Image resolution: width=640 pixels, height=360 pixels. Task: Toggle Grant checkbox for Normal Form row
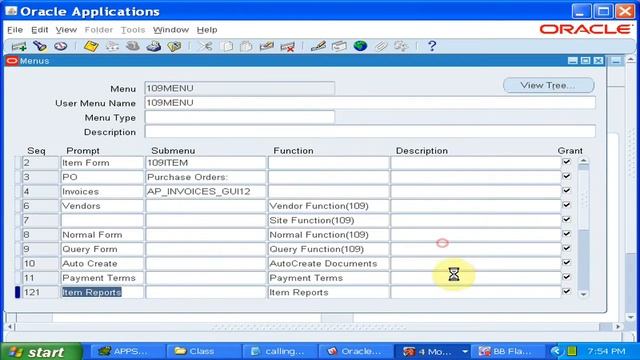(567, 234)
